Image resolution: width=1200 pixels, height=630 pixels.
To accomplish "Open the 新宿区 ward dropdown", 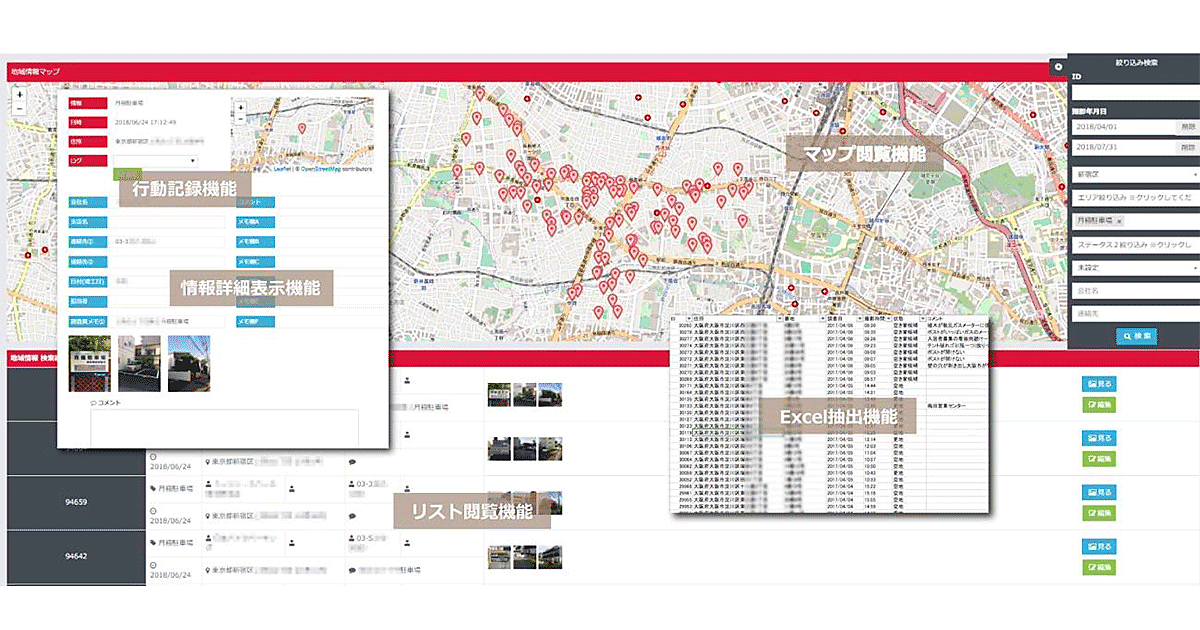I will click(1133, 175).
